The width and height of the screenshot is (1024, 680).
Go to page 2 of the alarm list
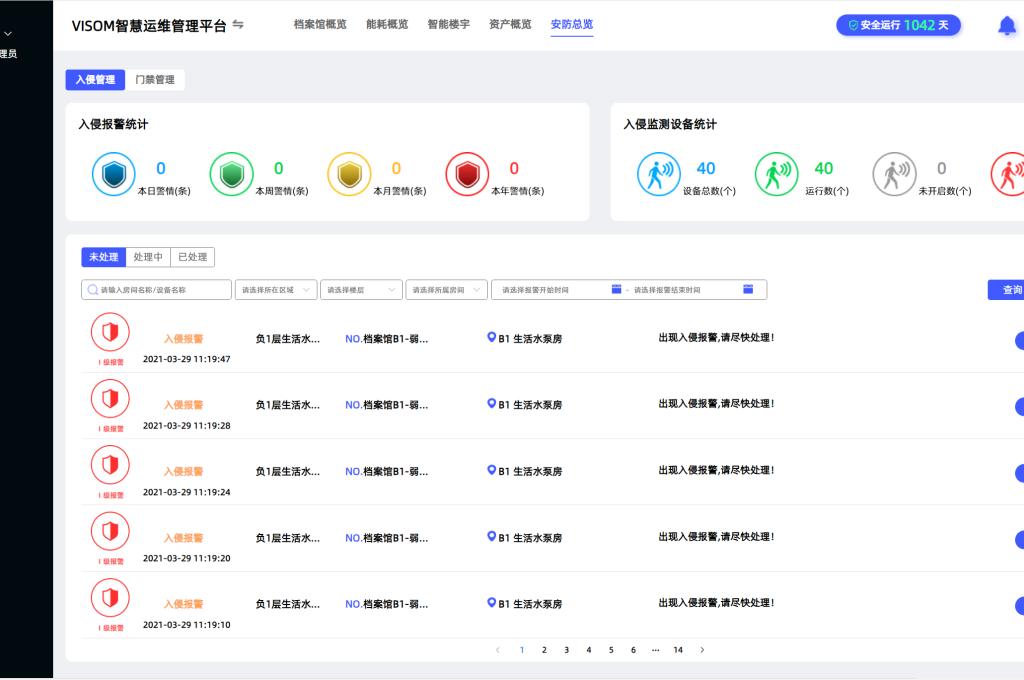pos(544,649)
